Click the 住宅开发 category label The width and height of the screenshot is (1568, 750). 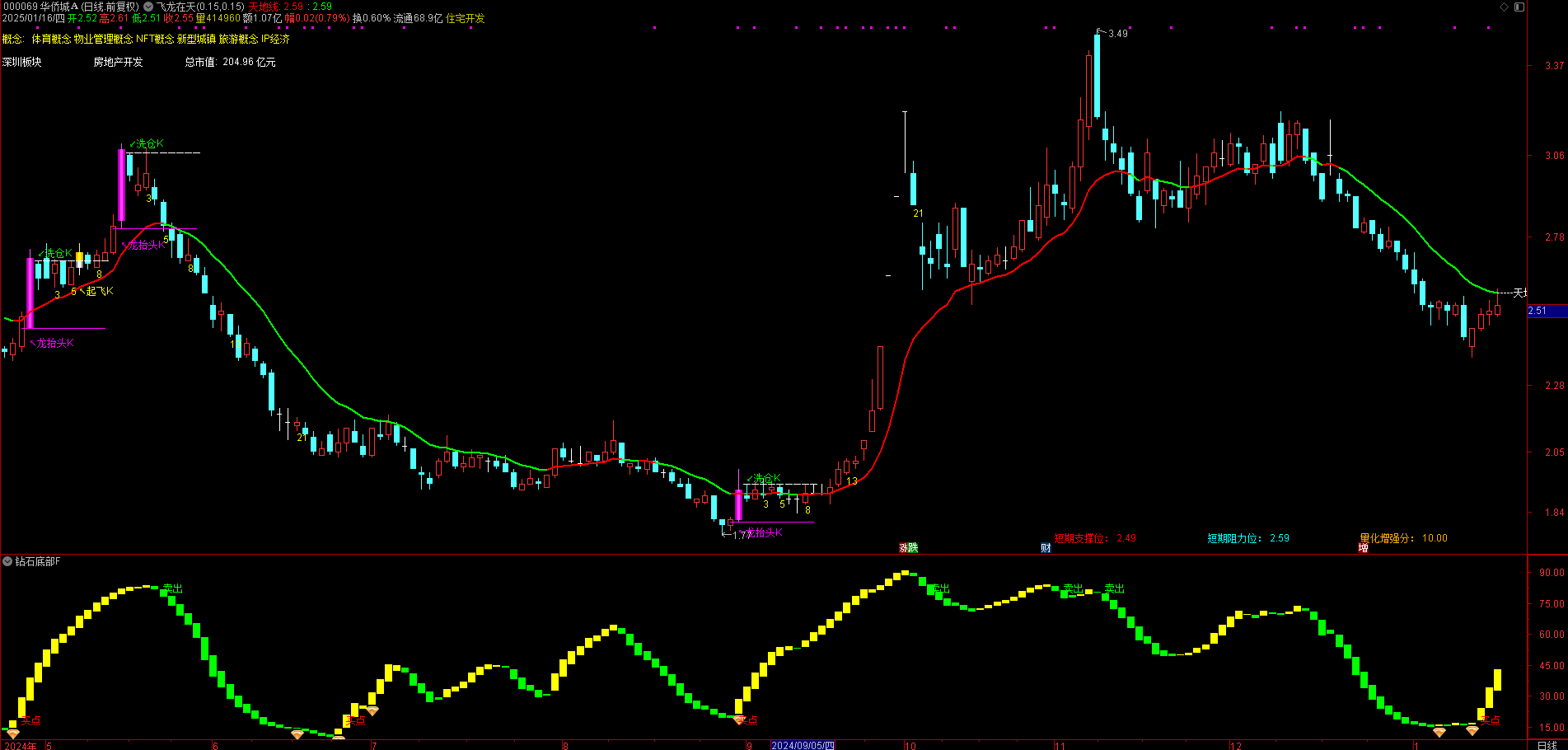[466, 18]
